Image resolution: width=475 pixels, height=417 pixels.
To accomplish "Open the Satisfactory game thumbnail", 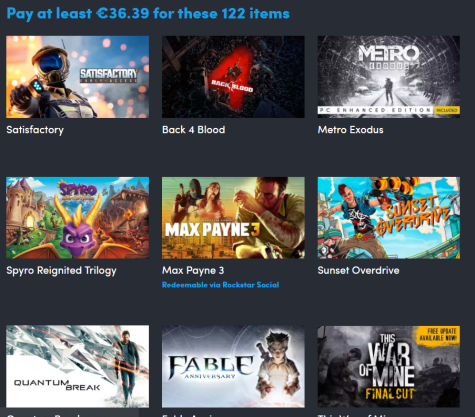I will click(x=77, y=77).
